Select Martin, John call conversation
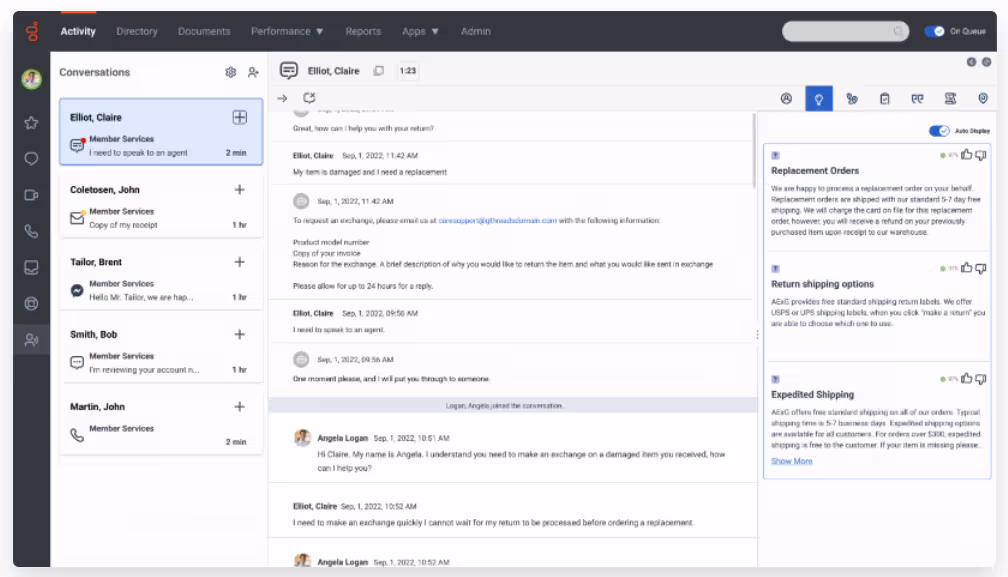This screenshot has width=1008, height=577. [161, 423]
